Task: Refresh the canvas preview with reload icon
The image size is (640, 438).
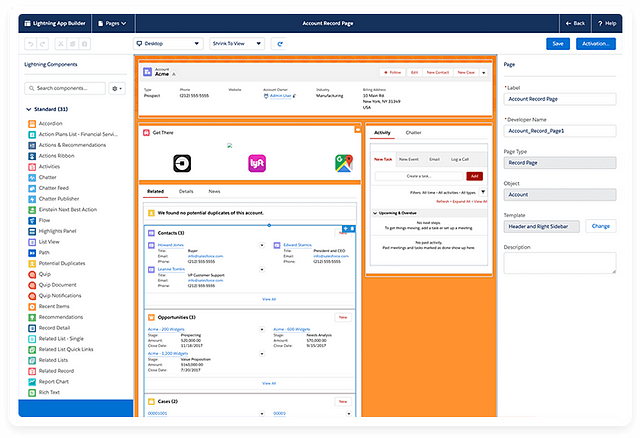Action: (279, 44)
